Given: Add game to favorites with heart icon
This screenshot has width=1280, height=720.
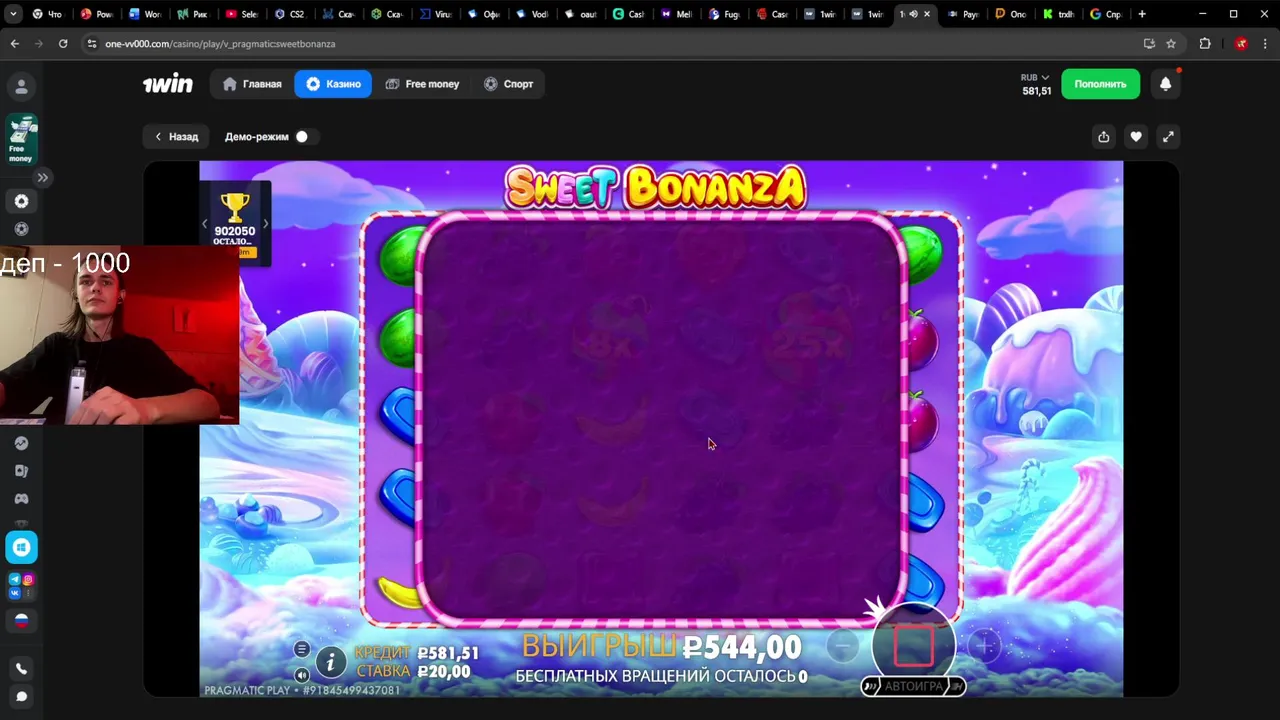Looking at the screenshot, I should click(x=1136, y=137).
